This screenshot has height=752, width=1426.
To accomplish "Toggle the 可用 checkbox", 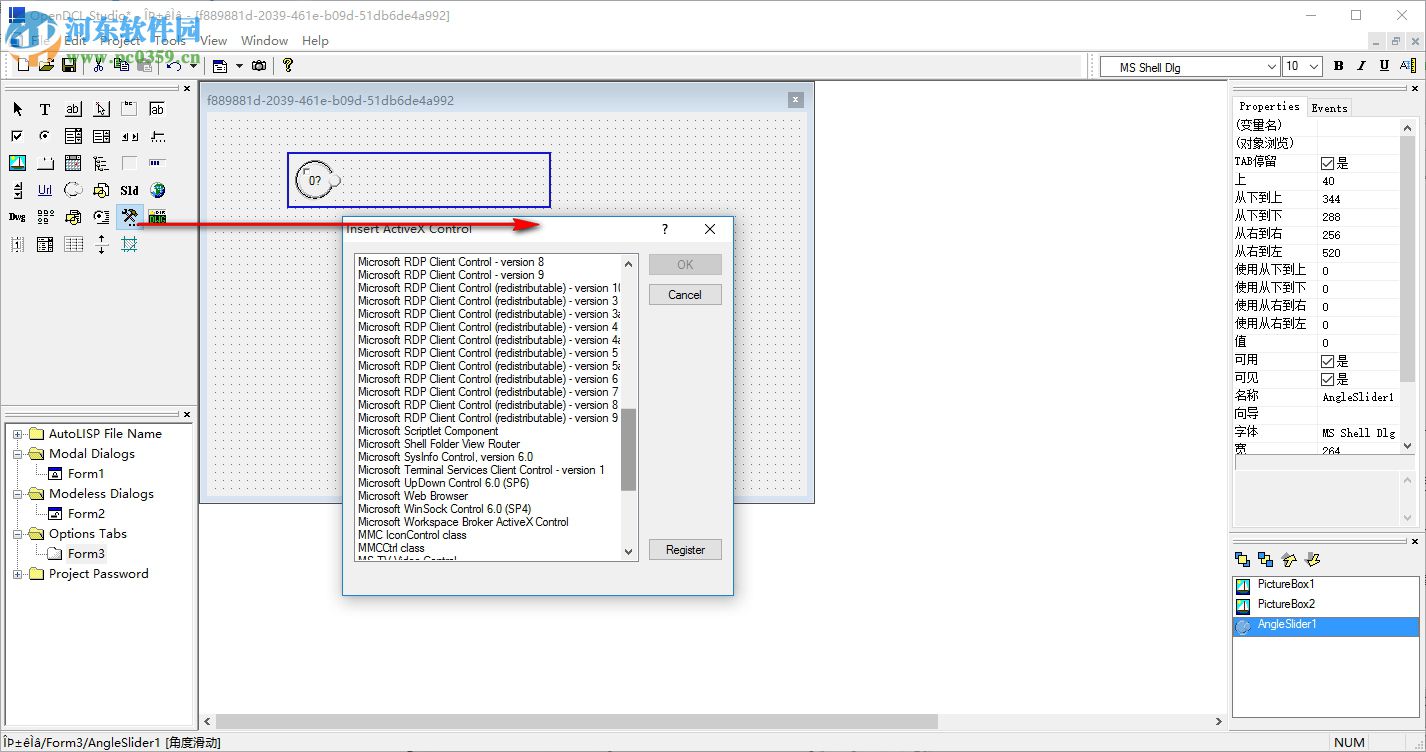I will tap(1327, 361).
